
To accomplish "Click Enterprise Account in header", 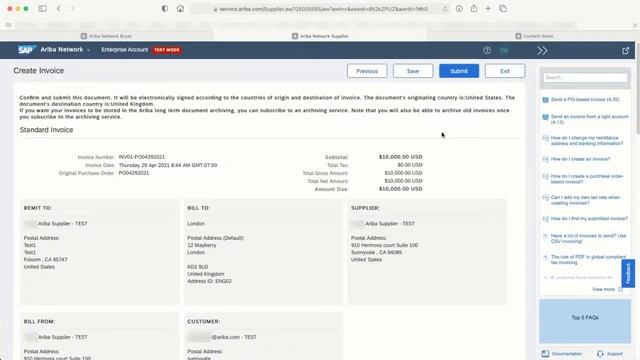I will 124,50.
